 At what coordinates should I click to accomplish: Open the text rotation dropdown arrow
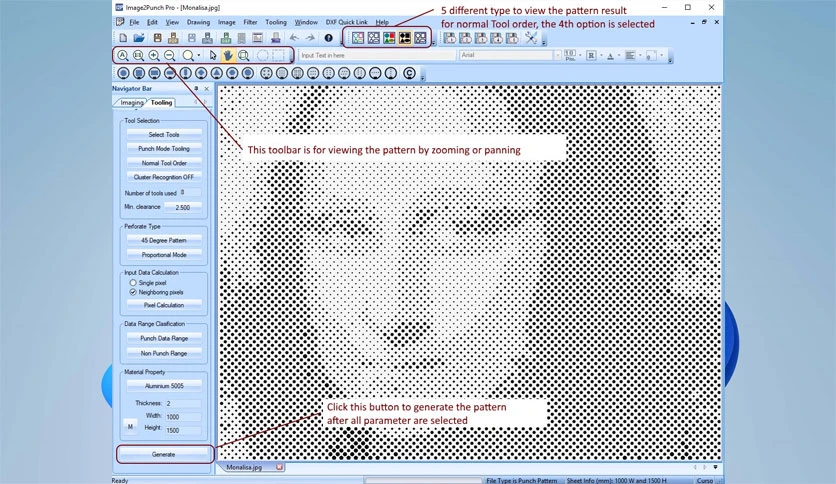tap(661, 55)
